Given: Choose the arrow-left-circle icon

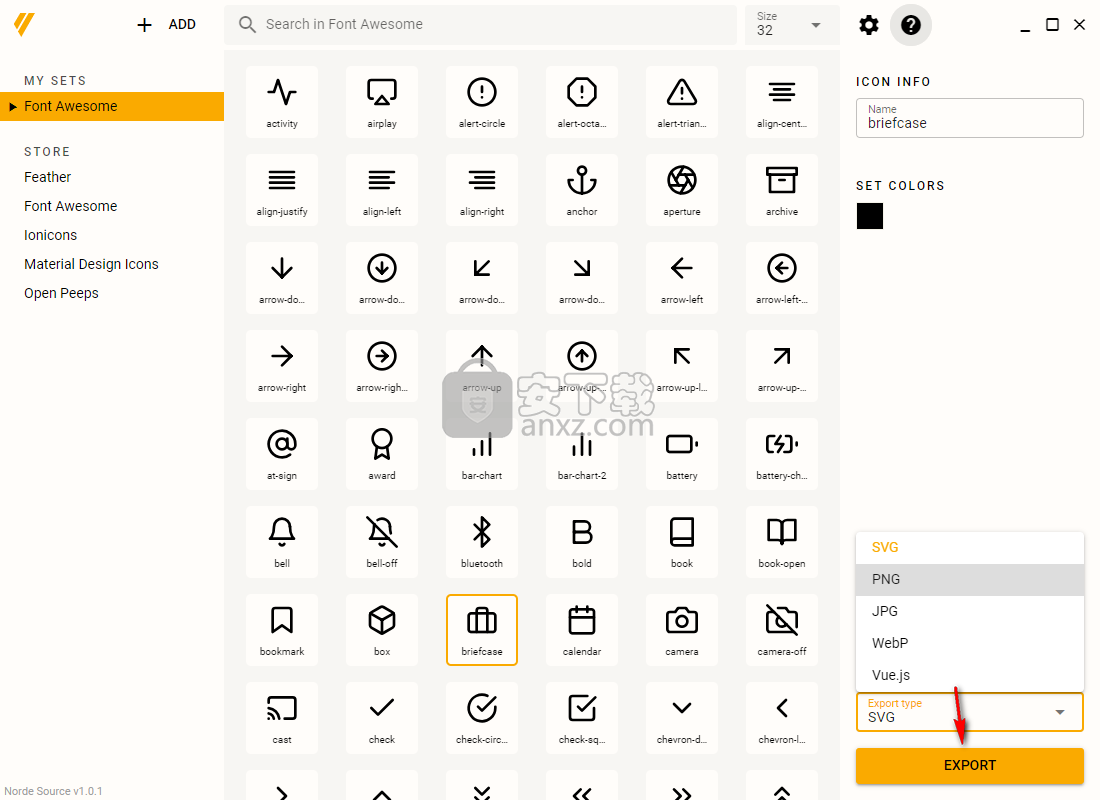Looking at the screenshot, I should coord(782,279).
